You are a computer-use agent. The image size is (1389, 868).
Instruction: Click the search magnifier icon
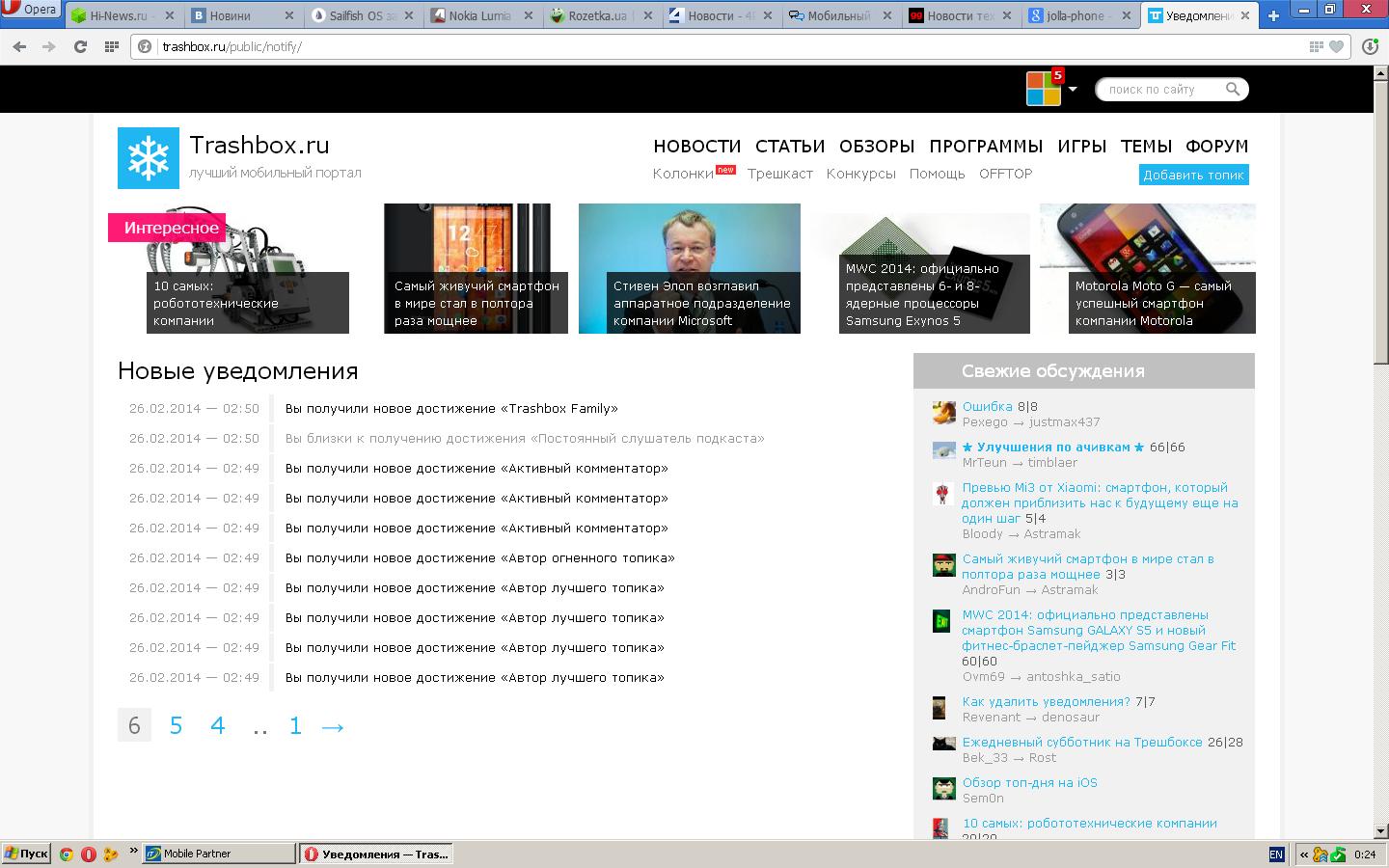1233,89
